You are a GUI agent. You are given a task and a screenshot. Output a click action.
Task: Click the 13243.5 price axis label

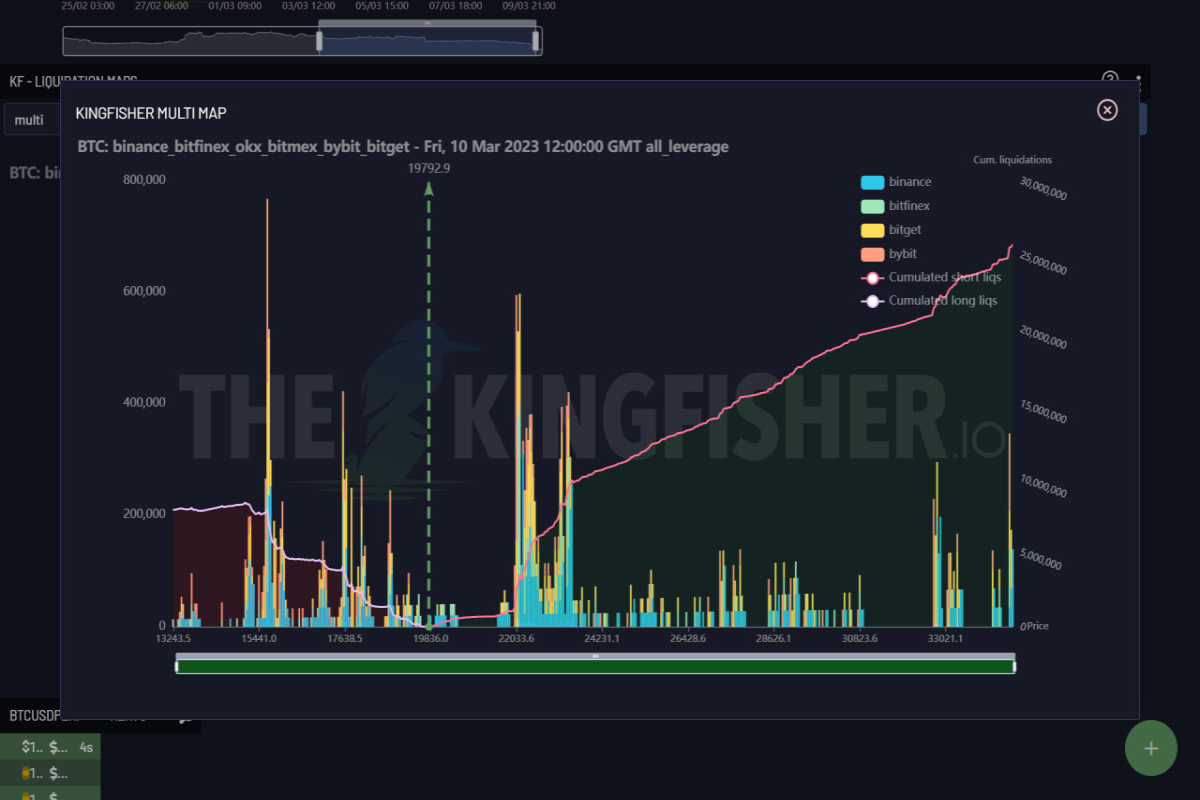173,639
